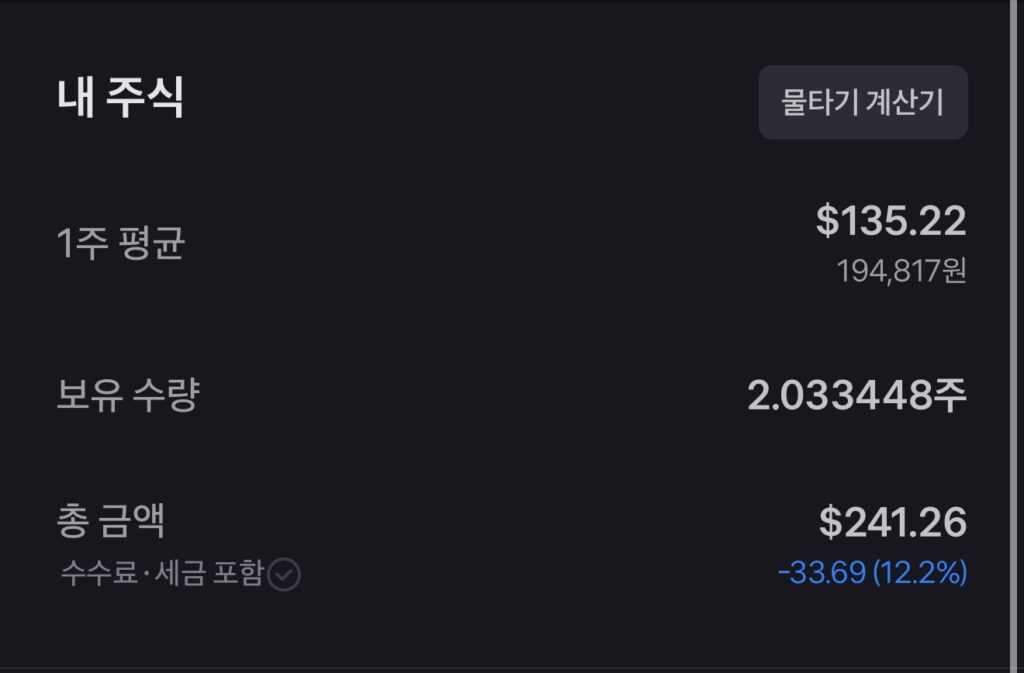
Task: Tap the $241.26 total amount value
Action: coord(895,521)
